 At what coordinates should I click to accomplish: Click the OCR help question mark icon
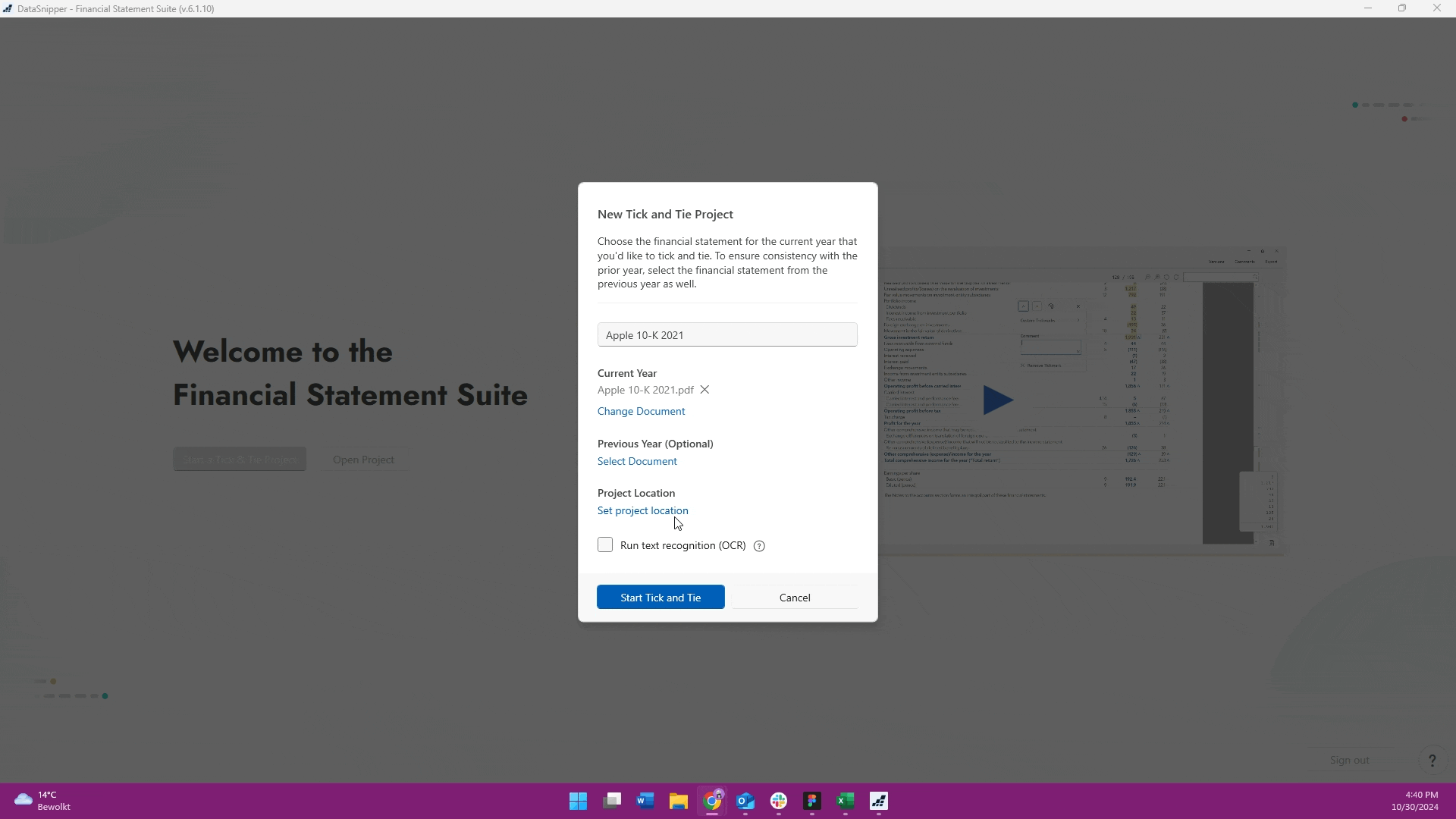coord(759,546)
